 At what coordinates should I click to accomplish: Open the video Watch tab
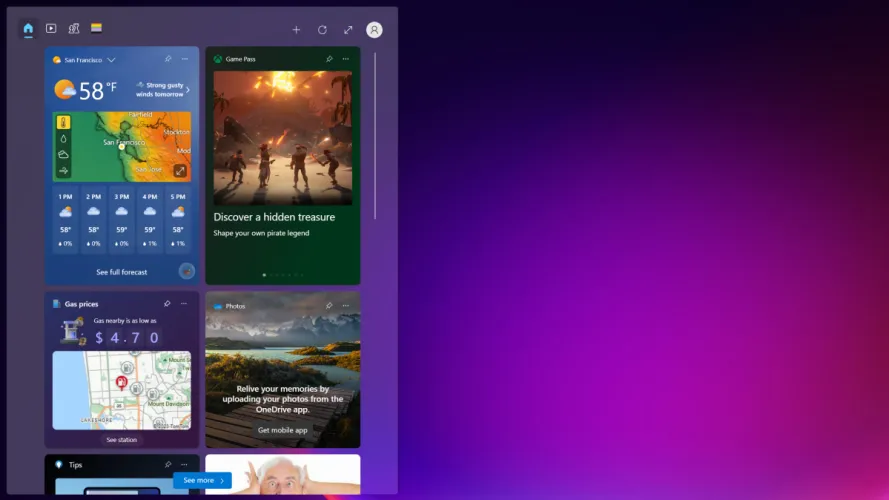51,29
